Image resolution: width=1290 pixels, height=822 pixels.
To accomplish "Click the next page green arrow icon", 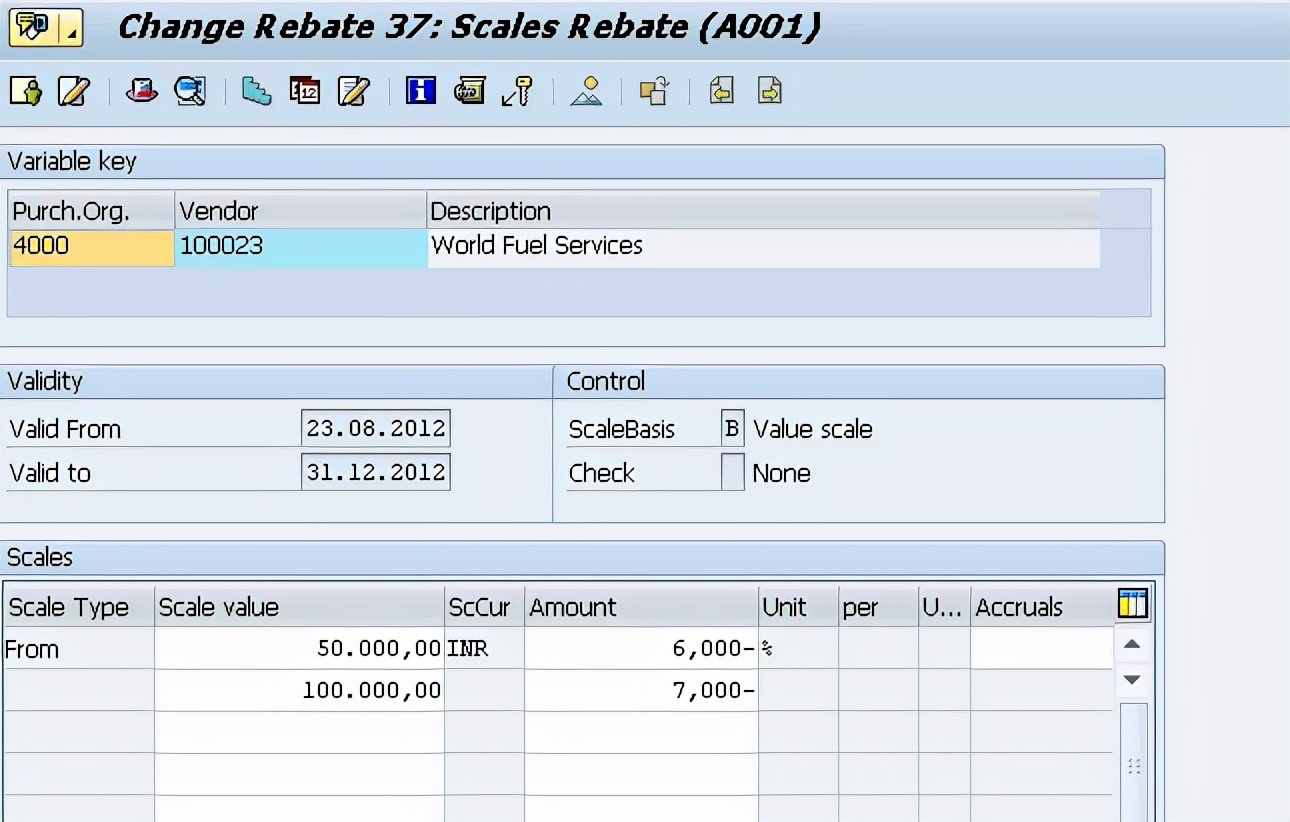I will [769, 92].
